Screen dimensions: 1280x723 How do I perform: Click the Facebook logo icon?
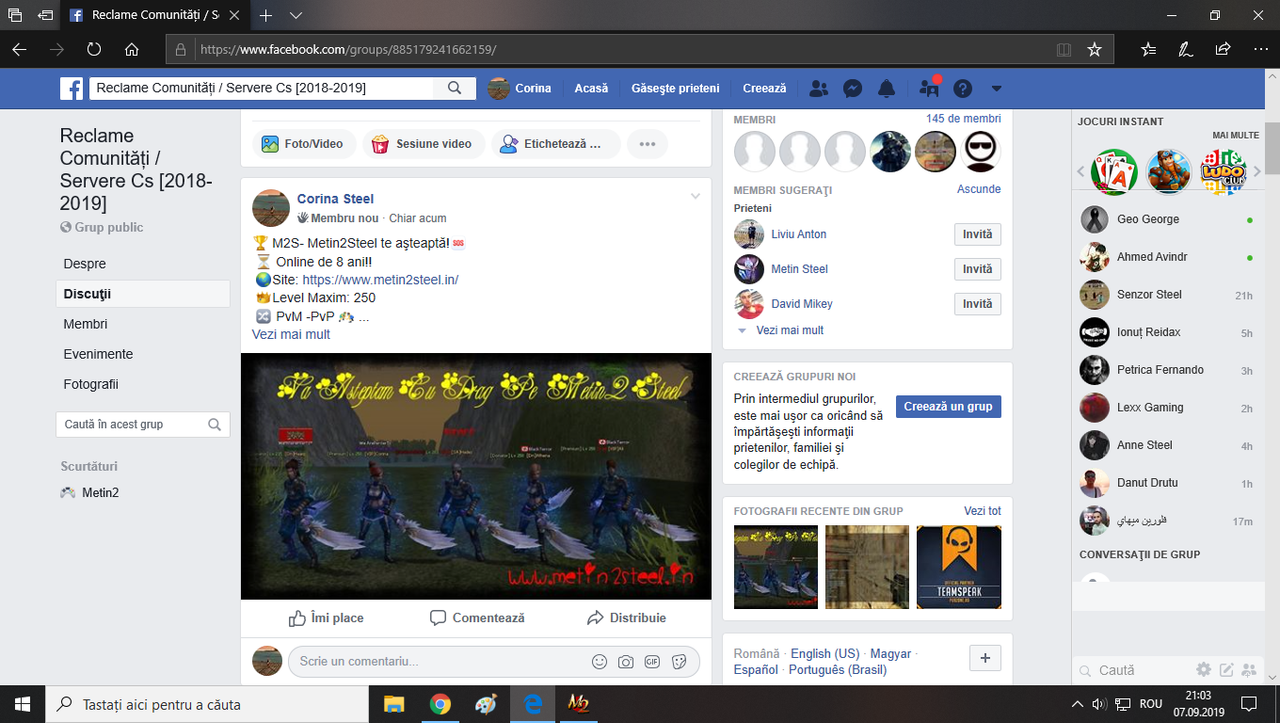point(71,88)
